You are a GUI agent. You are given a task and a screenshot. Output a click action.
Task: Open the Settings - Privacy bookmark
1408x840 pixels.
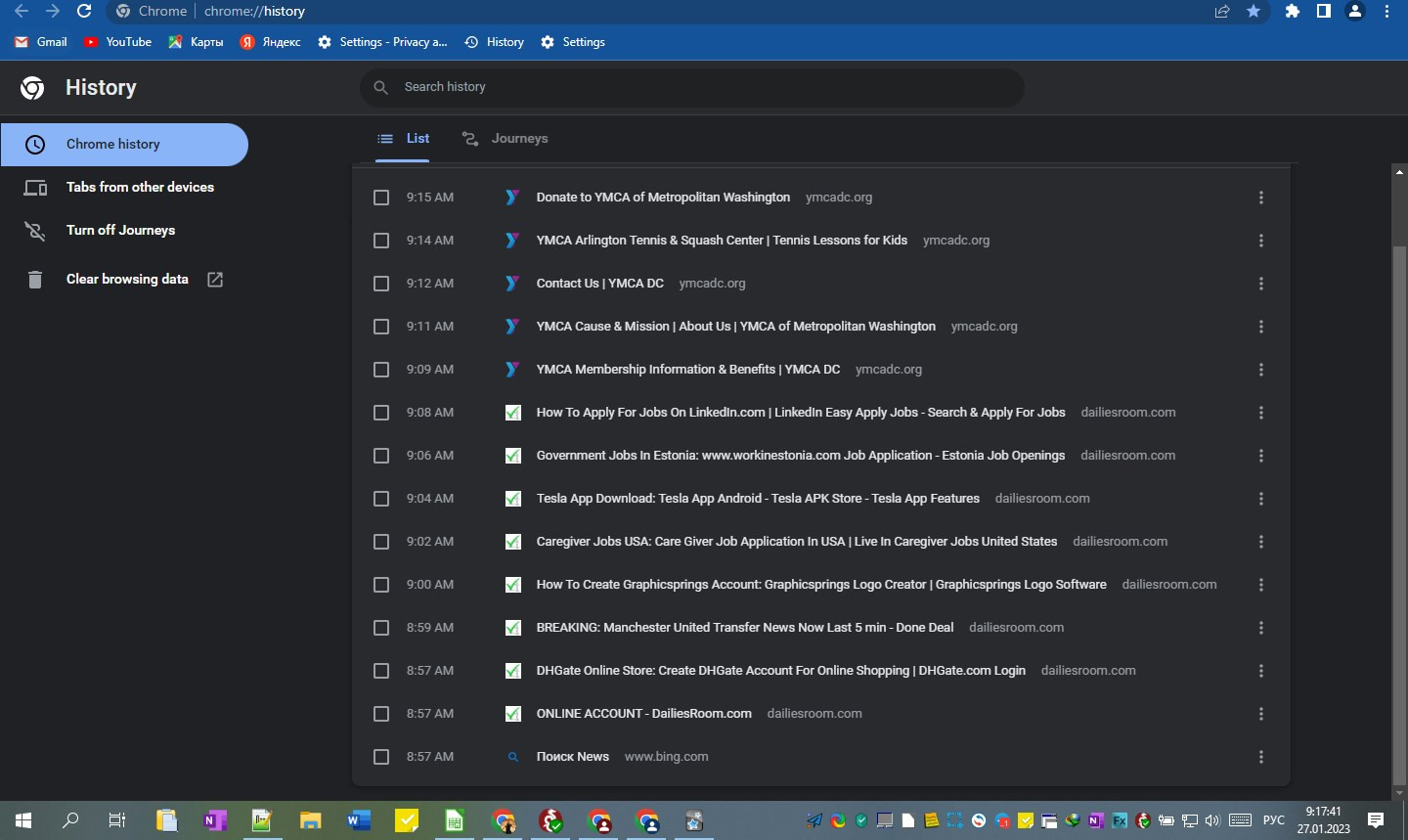(x=382, y=42)
